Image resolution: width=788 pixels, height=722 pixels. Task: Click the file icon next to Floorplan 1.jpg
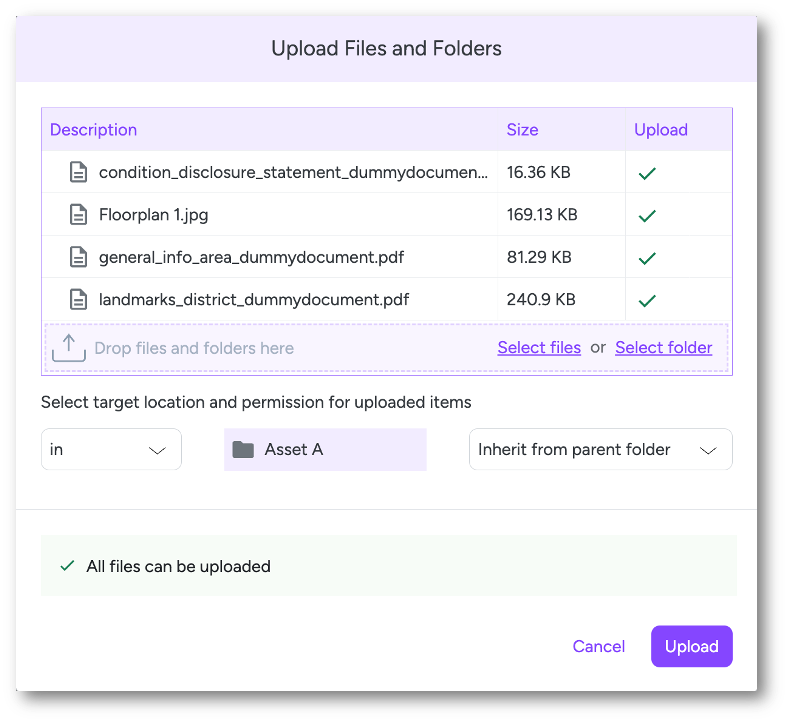coord(78,215)
